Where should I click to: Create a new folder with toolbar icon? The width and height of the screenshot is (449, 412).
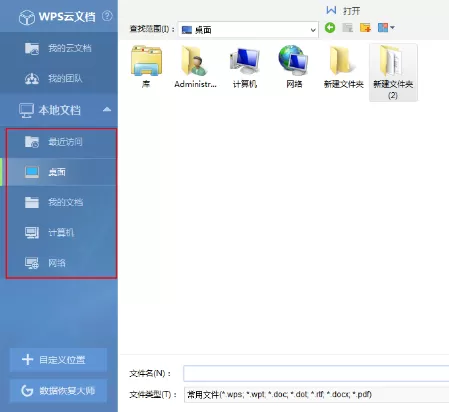(365, 28)
